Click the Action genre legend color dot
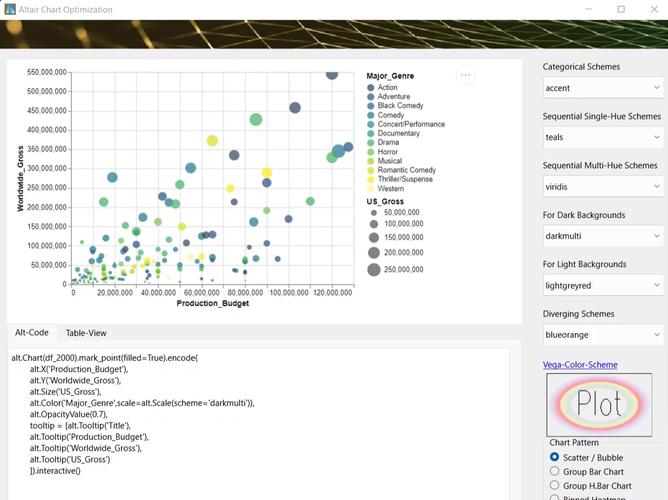Image resolution: width=668 pixels, height=500 pixels. point(371,88)
